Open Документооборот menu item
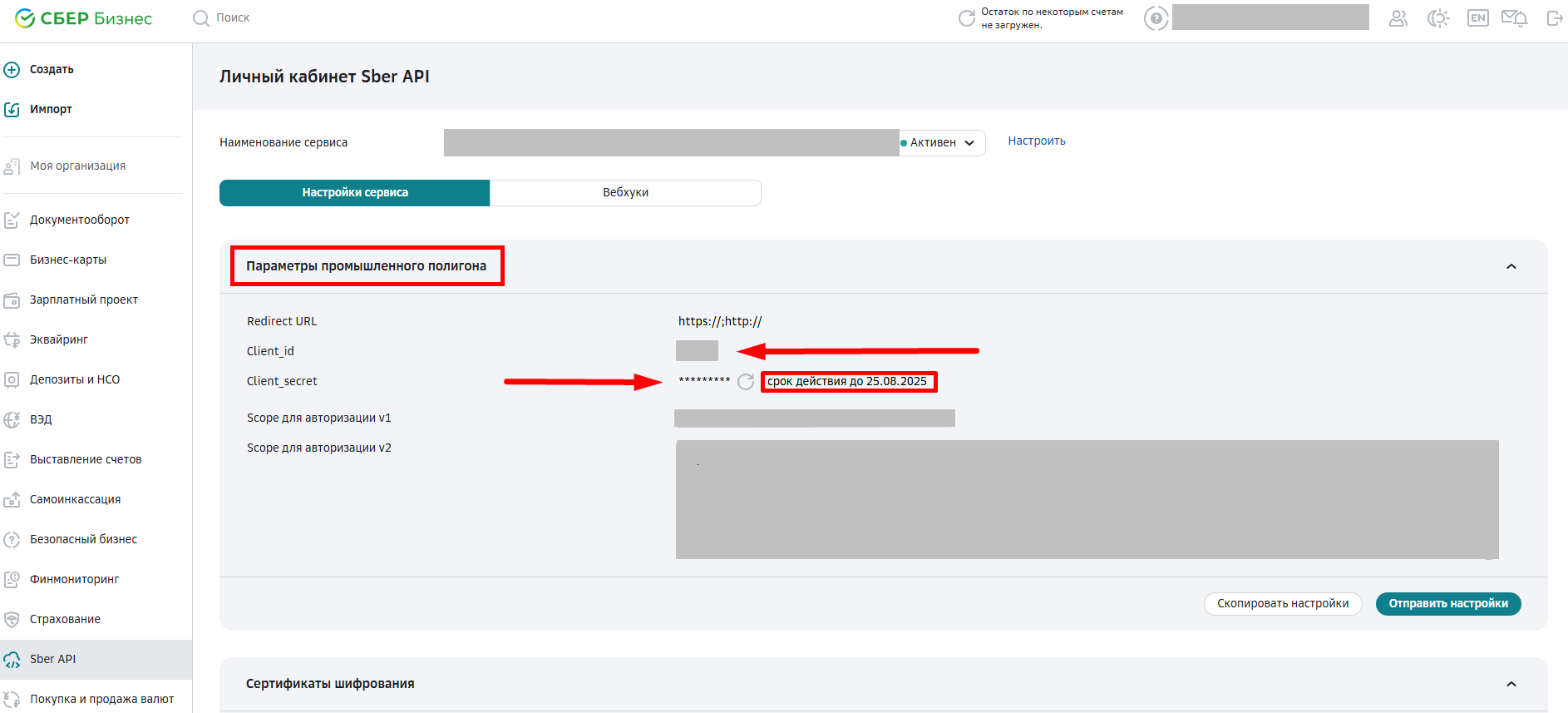This screenshot has height=713, width=1568. pos(80,220)
